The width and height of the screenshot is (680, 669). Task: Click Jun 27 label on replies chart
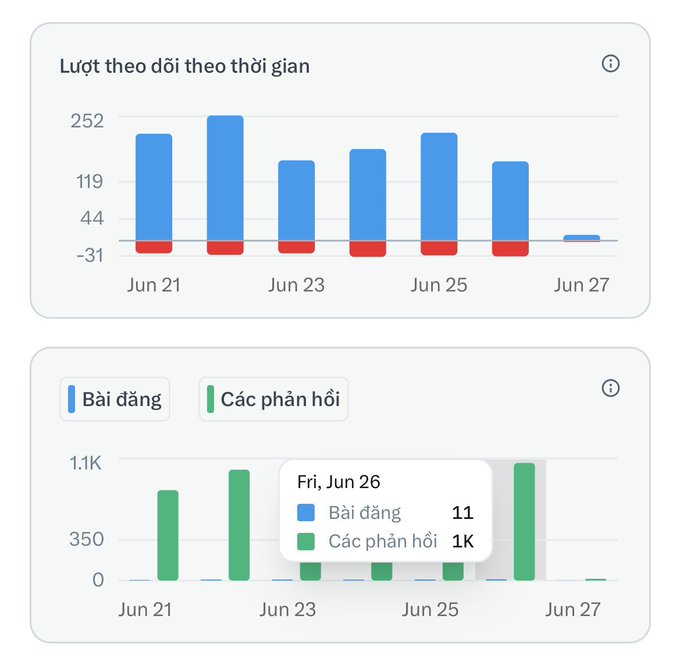pyautogui.click(x=573, y=610)
